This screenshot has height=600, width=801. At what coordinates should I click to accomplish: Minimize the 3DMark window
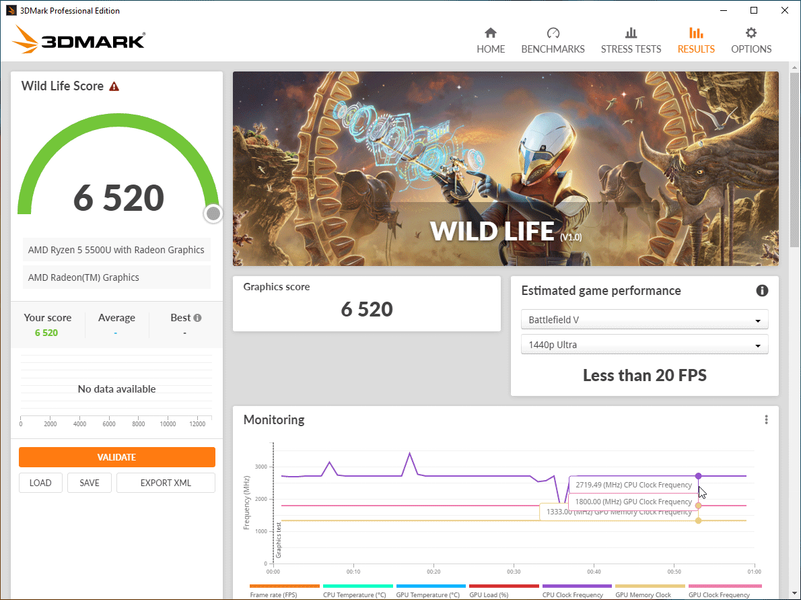pyautogui.click(x=723, y=10)
